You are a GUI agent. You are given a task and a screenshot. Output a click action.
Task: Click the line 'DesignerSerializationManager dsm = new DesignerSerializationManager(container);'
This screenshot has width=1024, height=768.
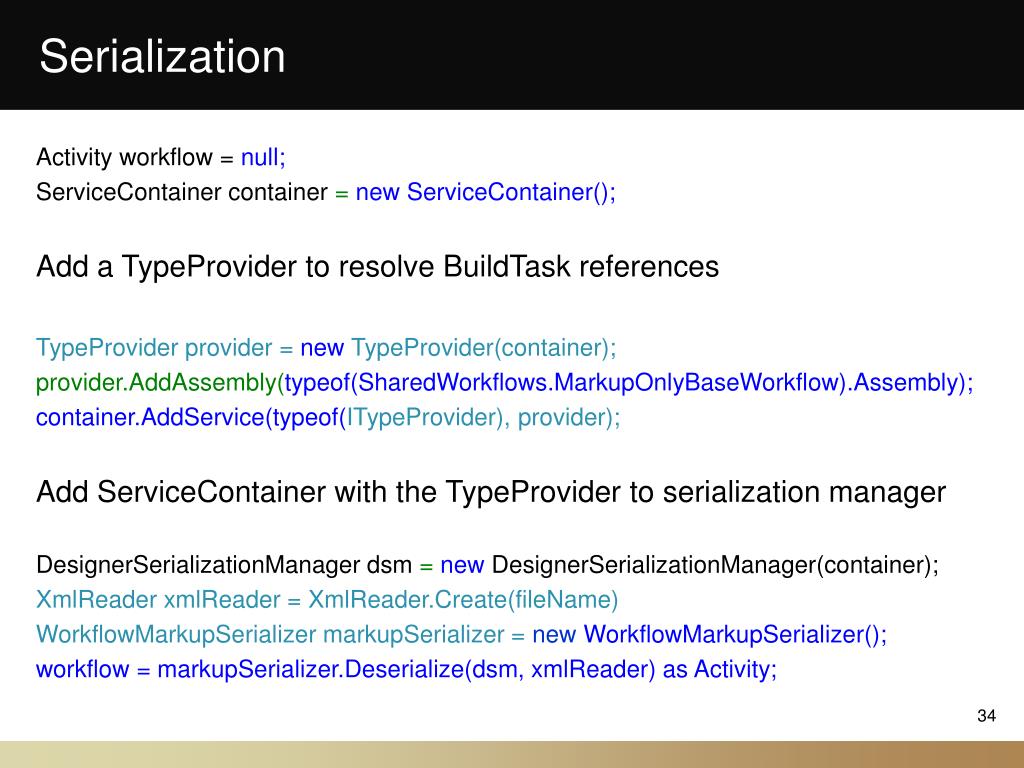pyautogui.click(x=487, y=565)
